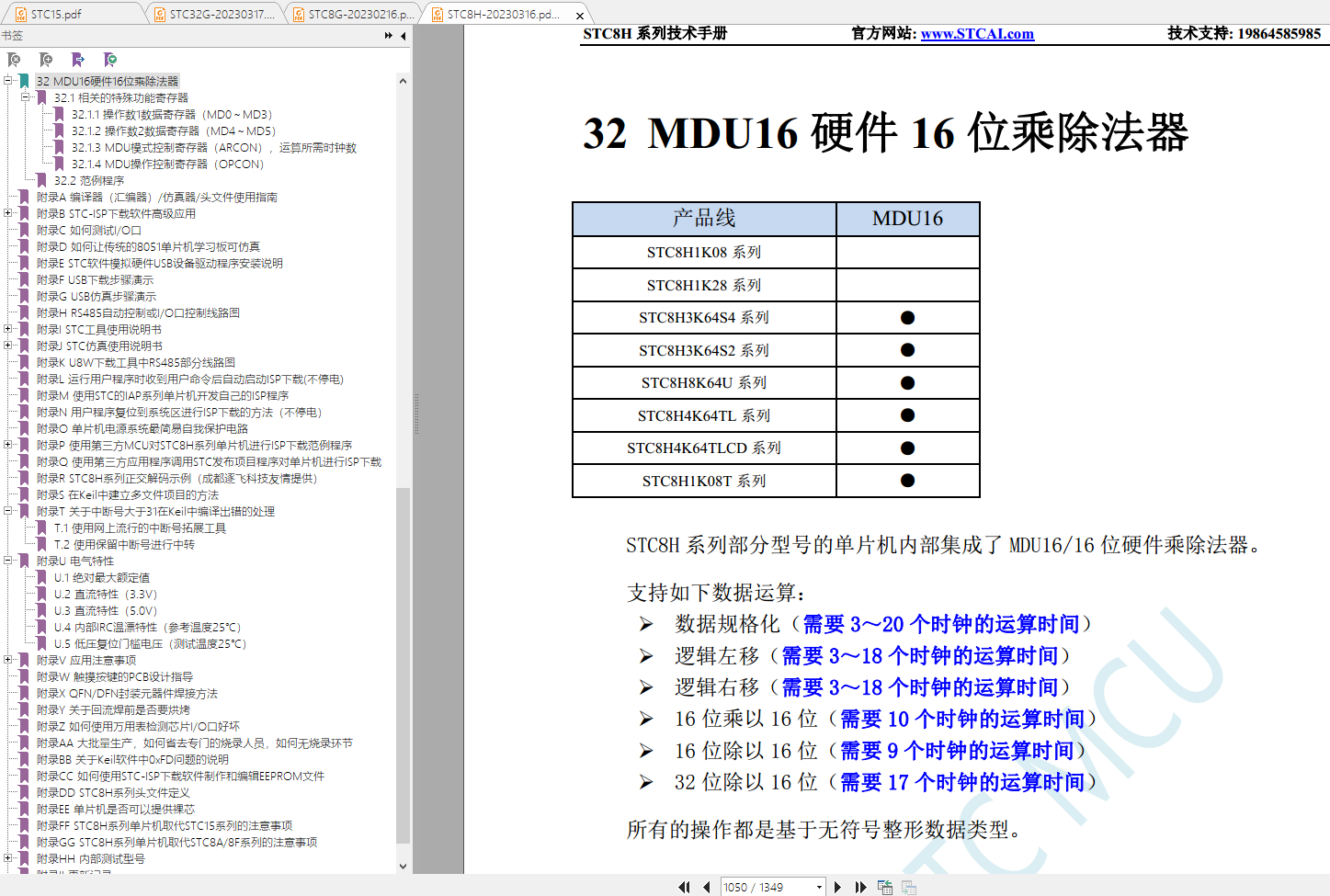This screenshot has height=896, width=1330.
Task: Open bookmark 附录H RS485自动控制
Action: point(138,313)
